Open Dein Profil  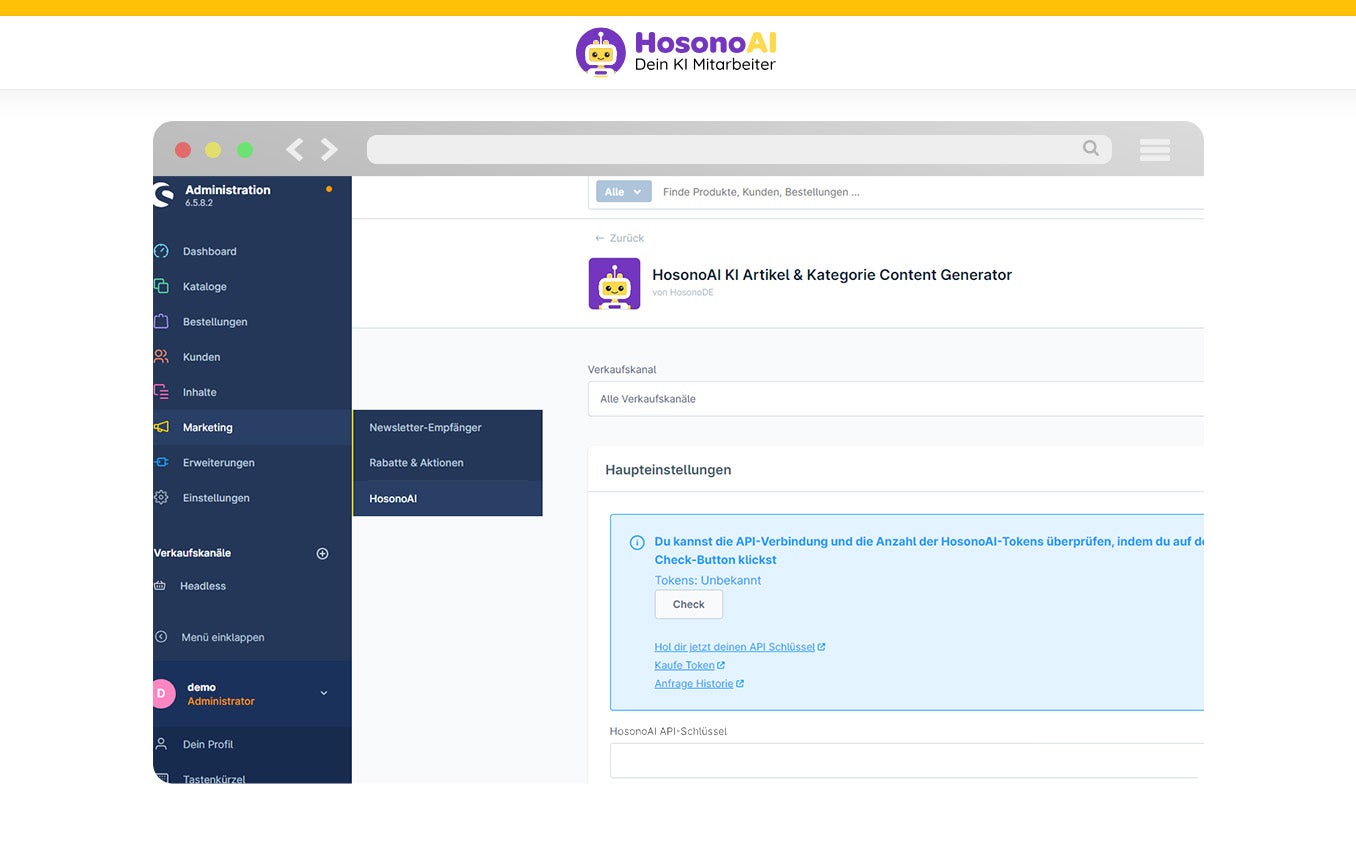208,744
